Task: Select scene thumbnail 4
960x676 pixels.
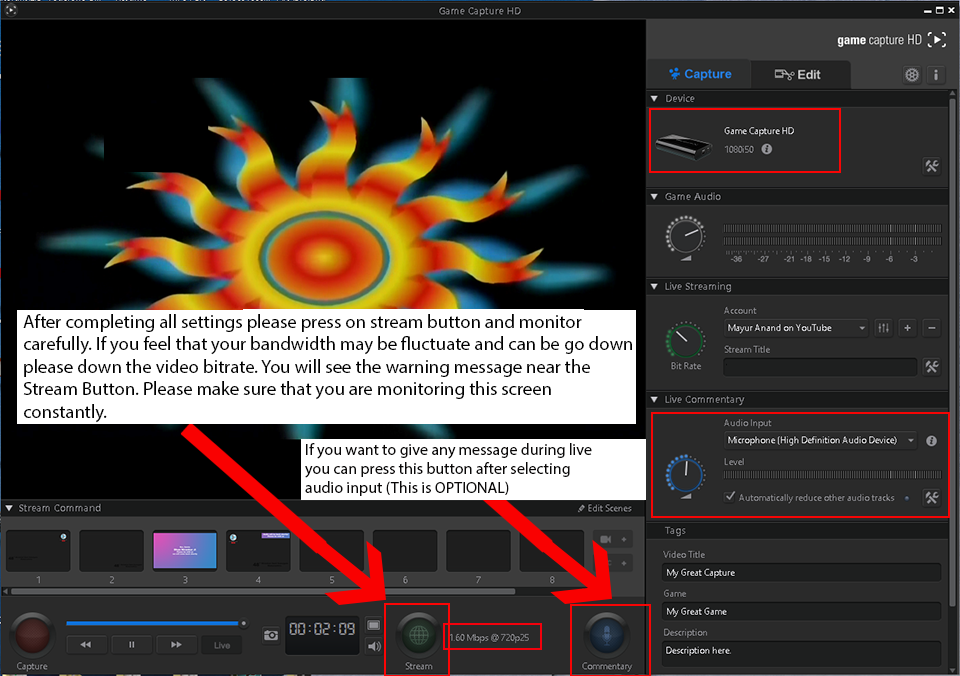Action: pos(258,550)
